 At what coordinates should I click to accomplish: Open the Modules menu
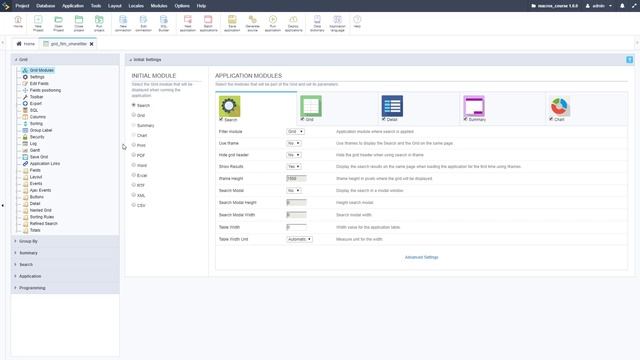(x=159, y=6)
